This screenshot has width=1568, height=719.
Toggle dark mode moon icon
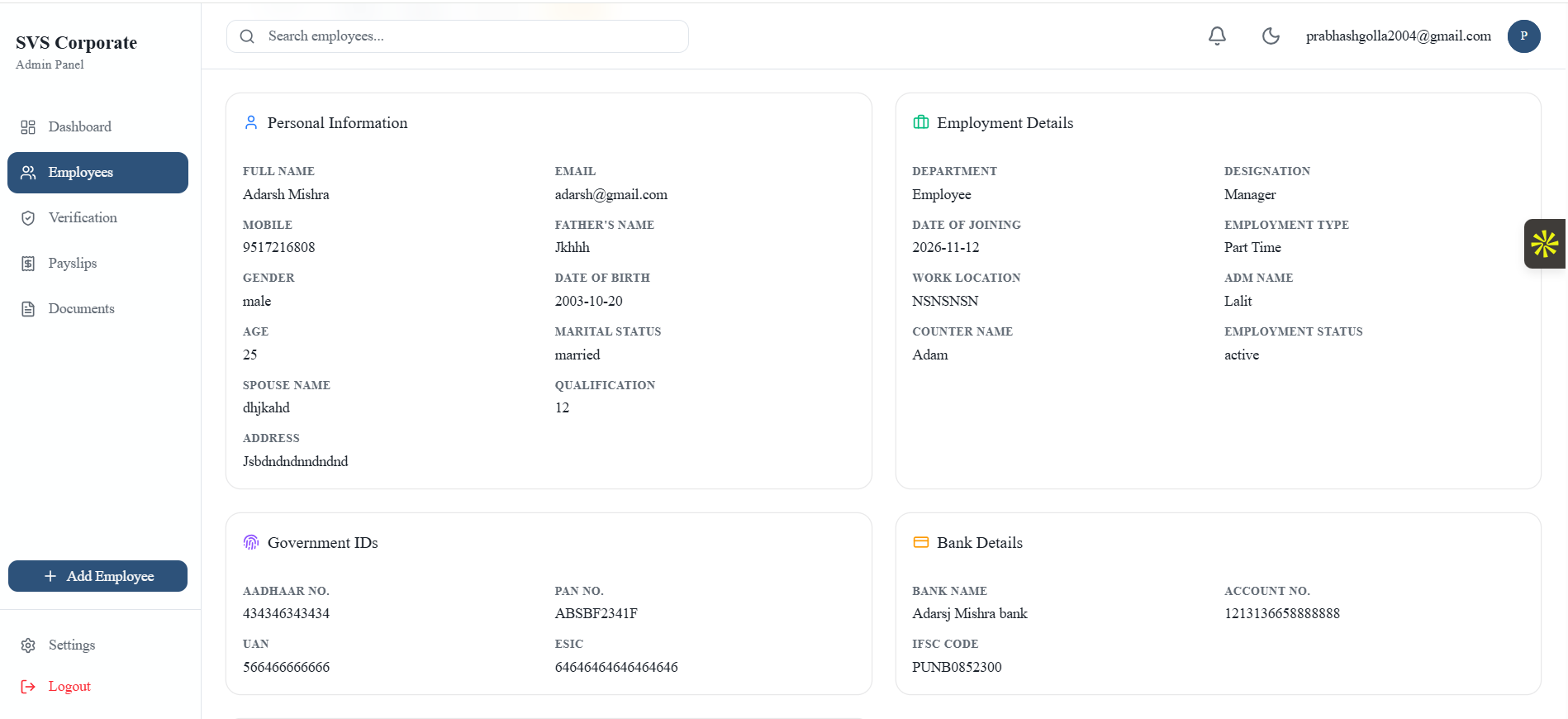(x=1271, y=36)
